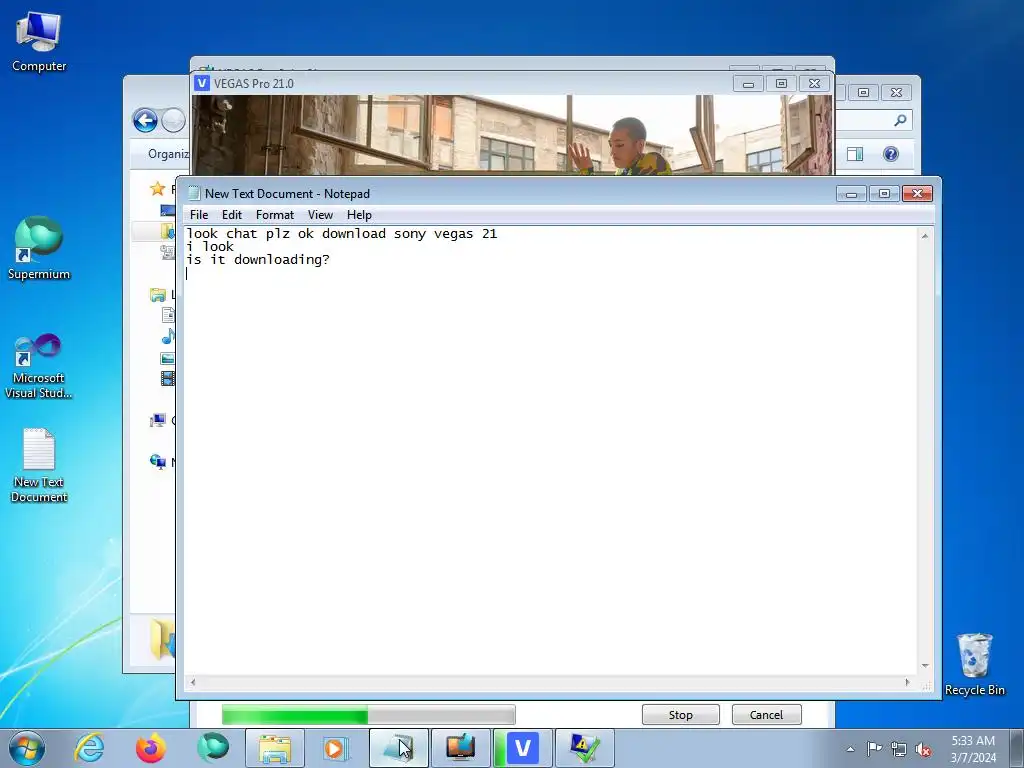Click the Explorer search box magnifier
Viewport: 1024px width, 768px height.
pos(900,120)
